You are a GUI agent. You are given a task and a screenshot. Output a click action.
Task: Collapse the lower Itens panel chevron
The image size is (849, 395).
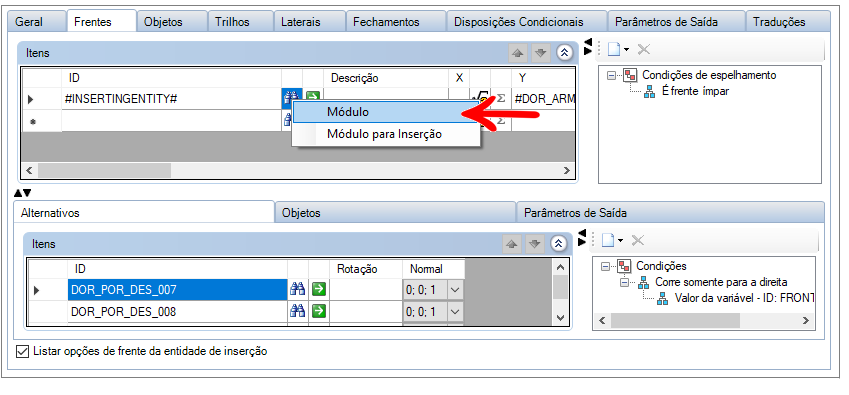point(559,243)
